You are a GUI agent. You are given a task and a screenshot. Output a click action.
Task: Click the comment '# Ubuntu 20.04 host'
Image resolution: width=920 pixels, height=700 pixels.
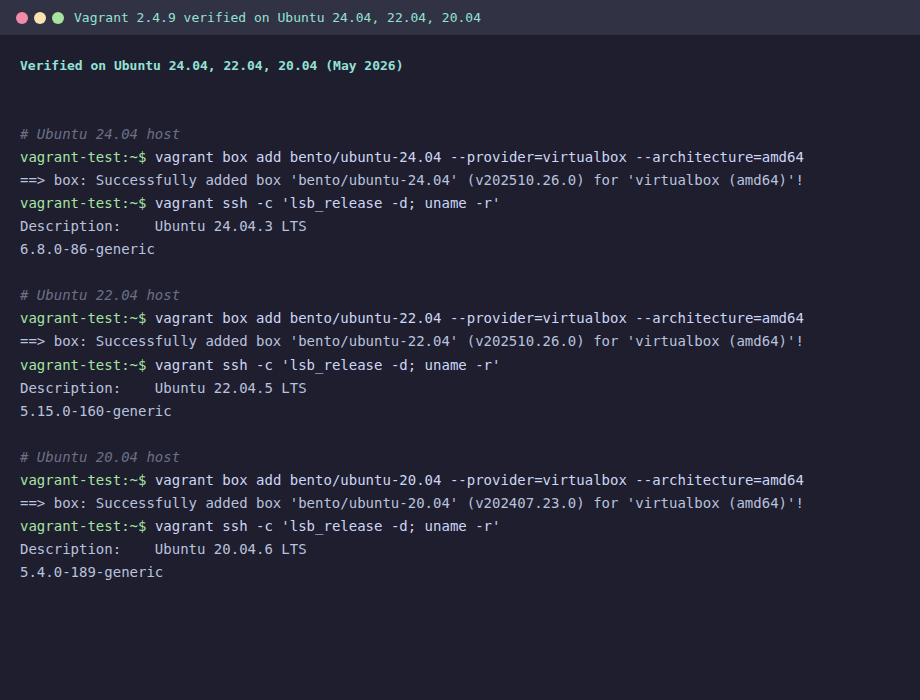tap(100, 457)
